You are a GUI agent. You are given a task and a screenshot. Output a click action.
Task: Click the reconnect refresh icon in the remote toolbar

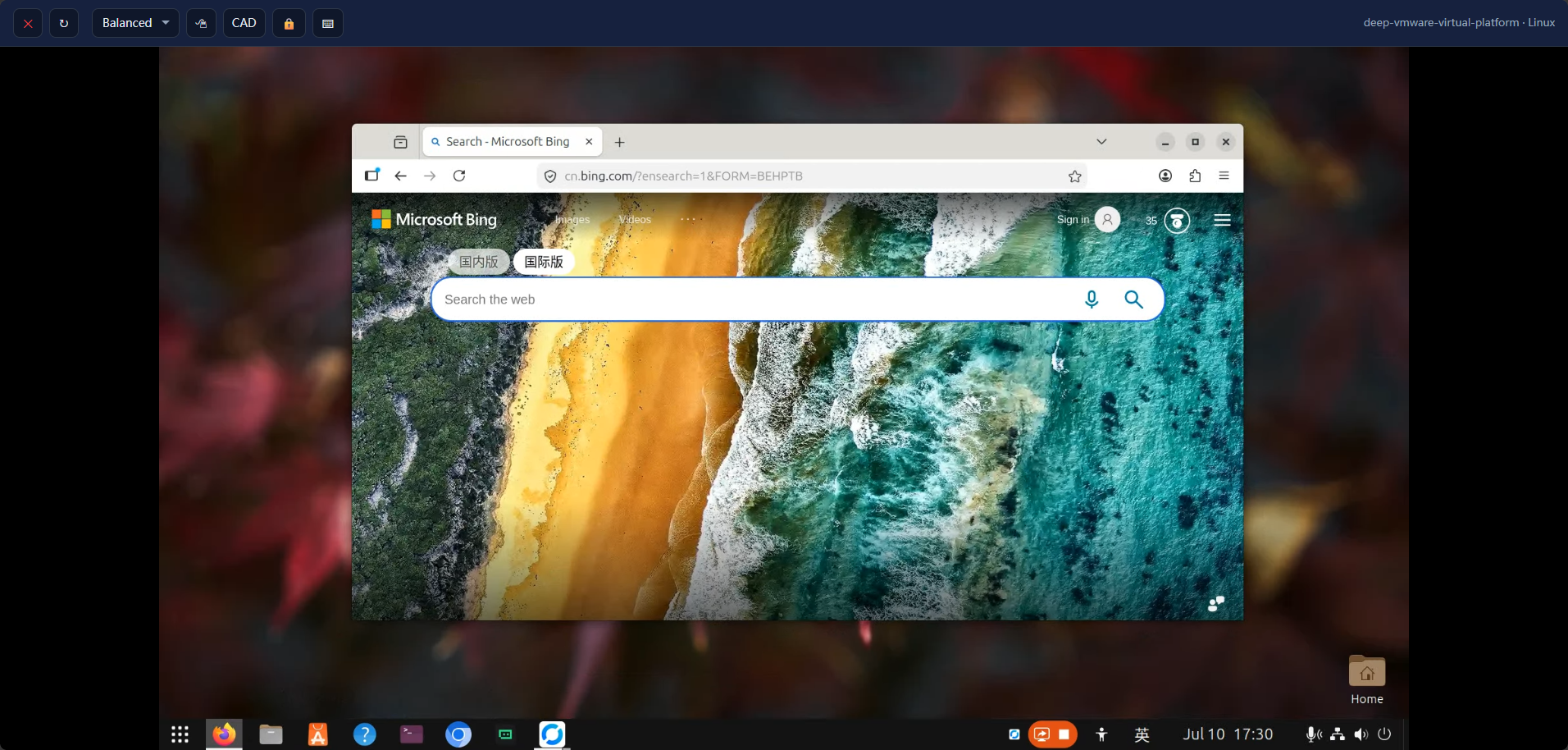click(64, 23)
